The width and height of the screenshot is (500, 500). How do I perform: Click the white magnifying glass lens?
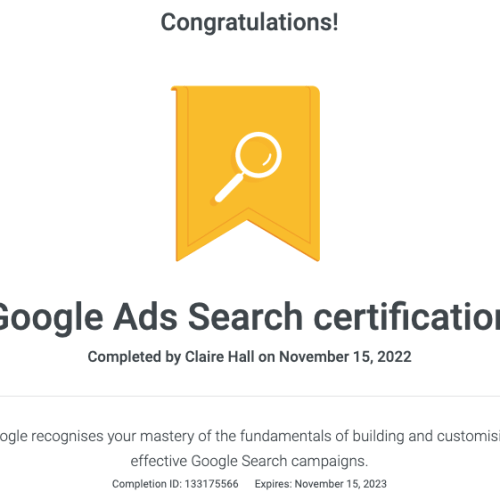click(258, 155)
